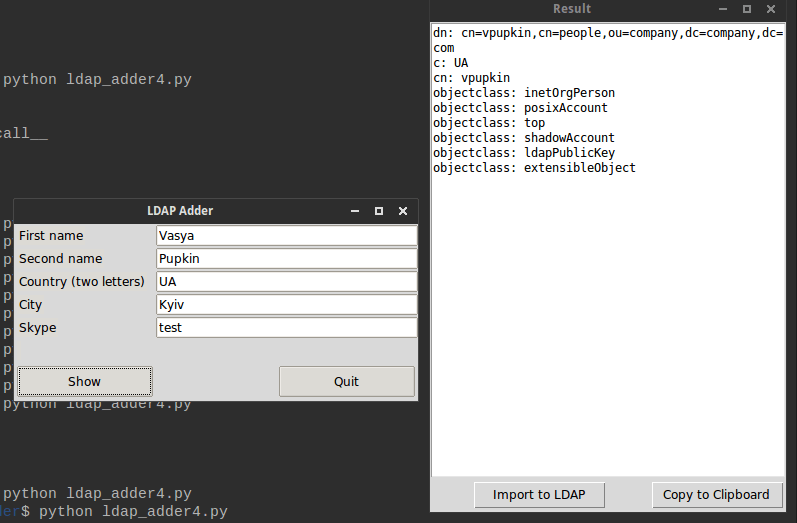Click 'objectclass: ldapPublicKey' line
This screenshot has height=523, width=797.
[x=524, y=153]
